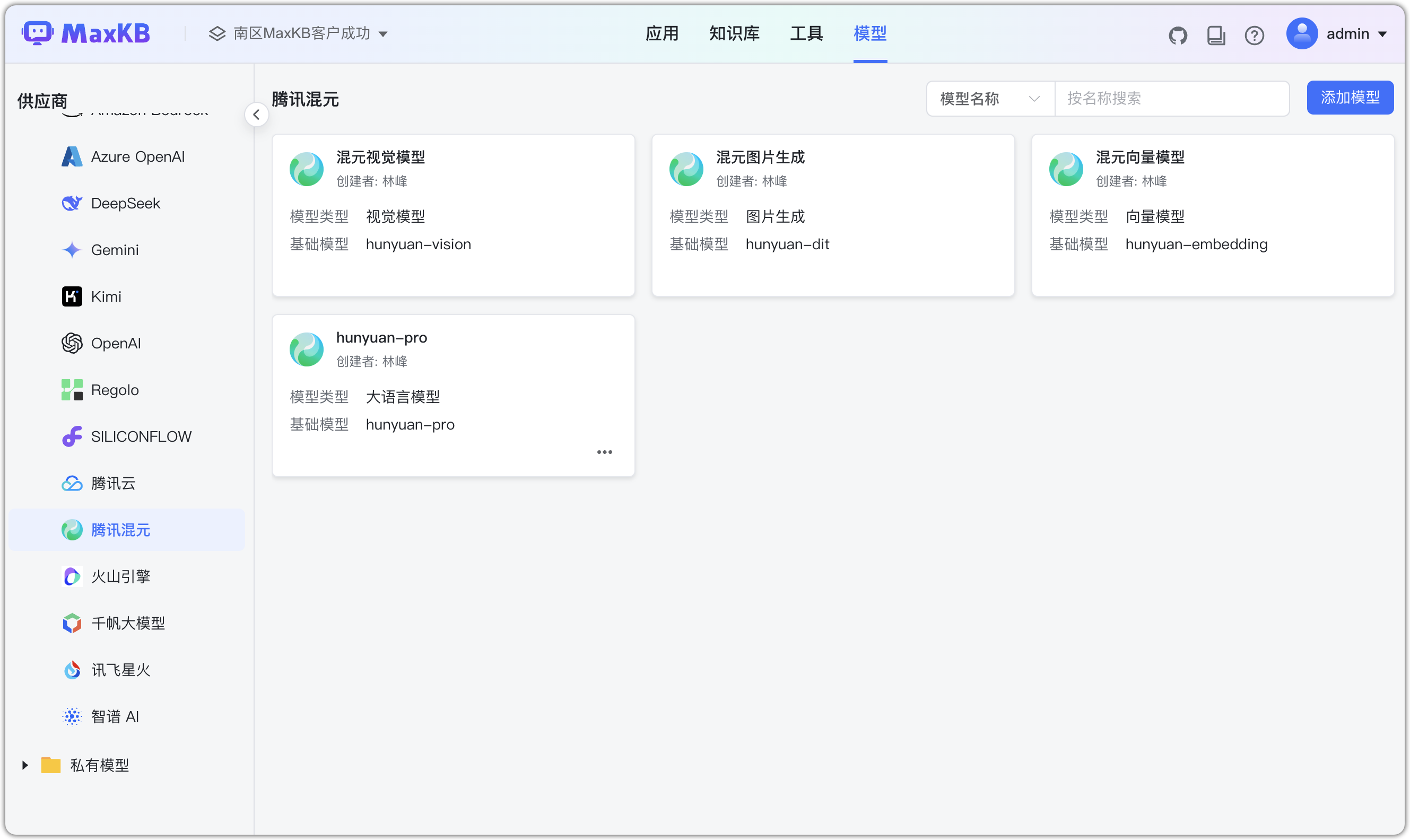Select the 智谱 AI provider label
The width and height of the screenshot is (1410, 840).
(115, 716)
